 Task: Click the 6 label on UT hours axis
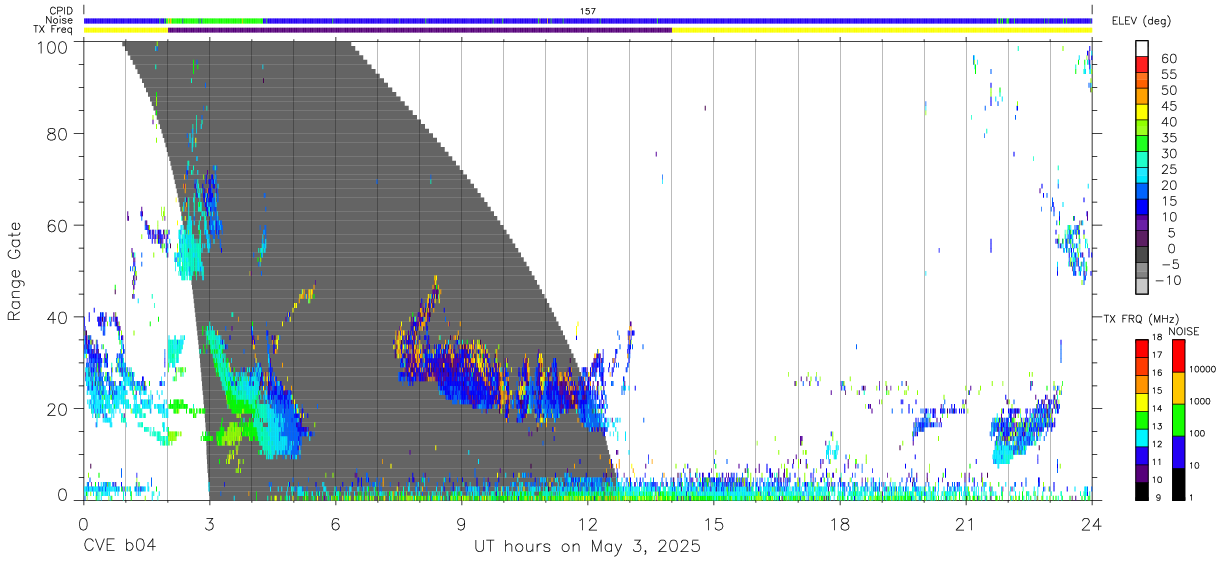(x=335, y=525)
